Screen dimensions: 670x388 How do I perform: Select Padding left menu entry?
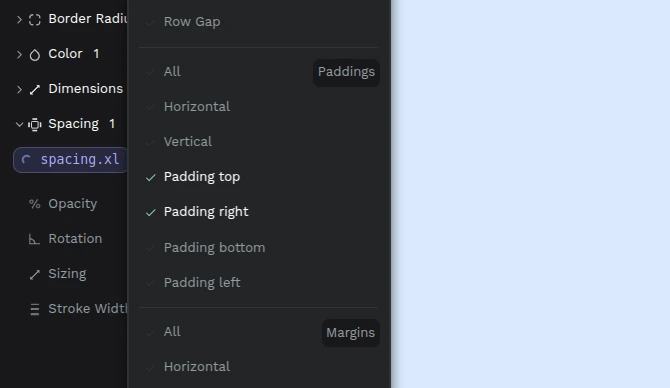(x=258, y=282)
